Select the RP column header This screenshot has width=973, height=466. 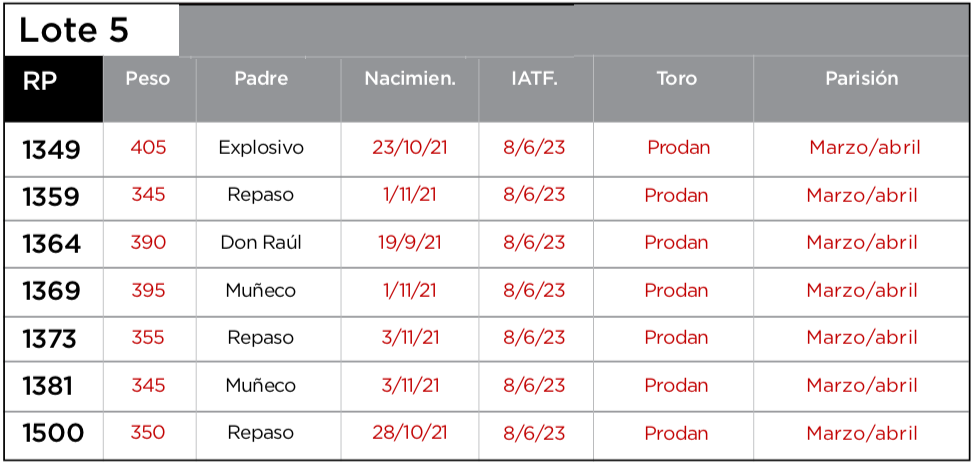(x=39, y=82)
